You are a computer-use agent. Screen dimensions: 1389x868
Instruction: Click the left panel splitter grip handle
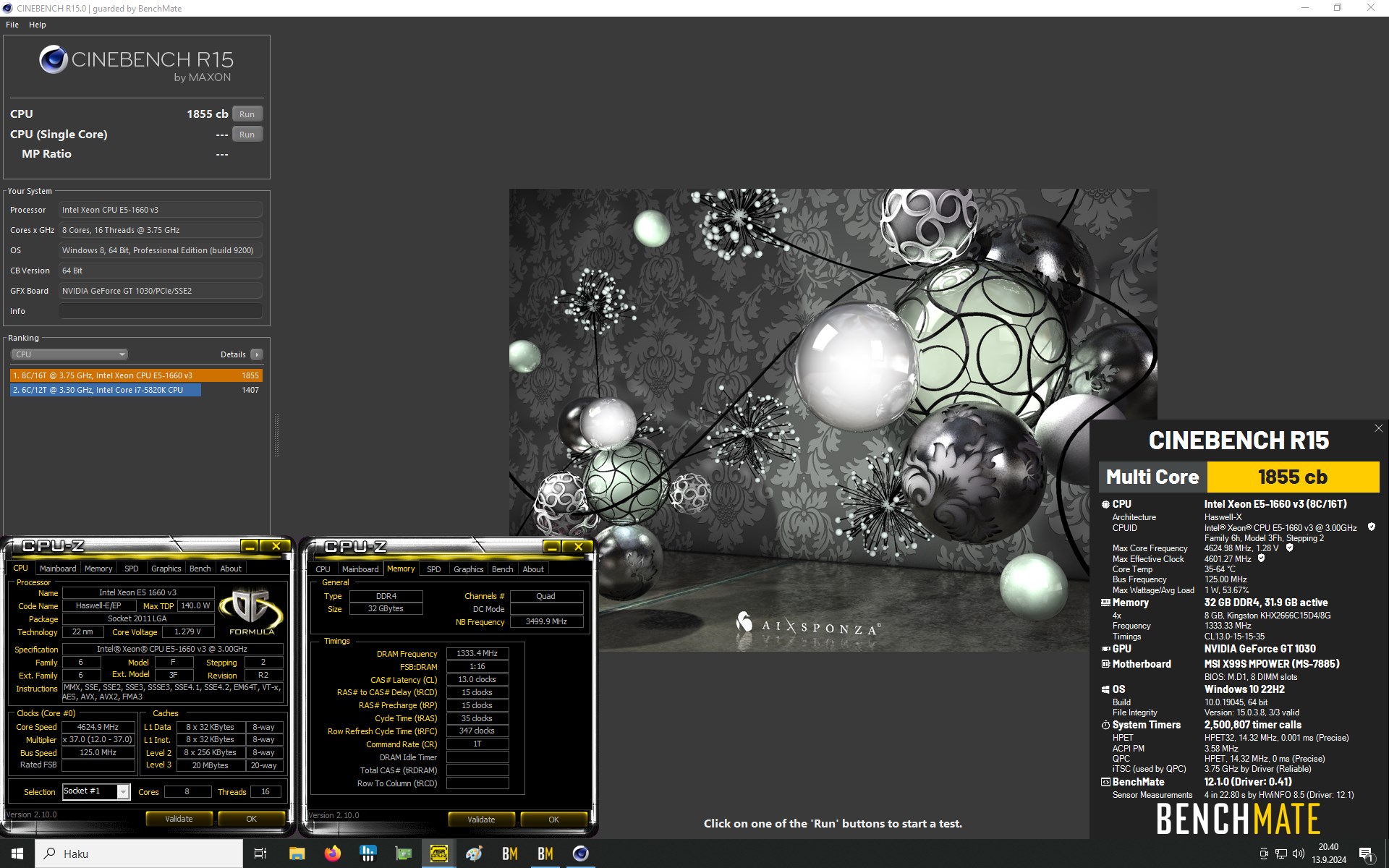[x=276, y=435]
